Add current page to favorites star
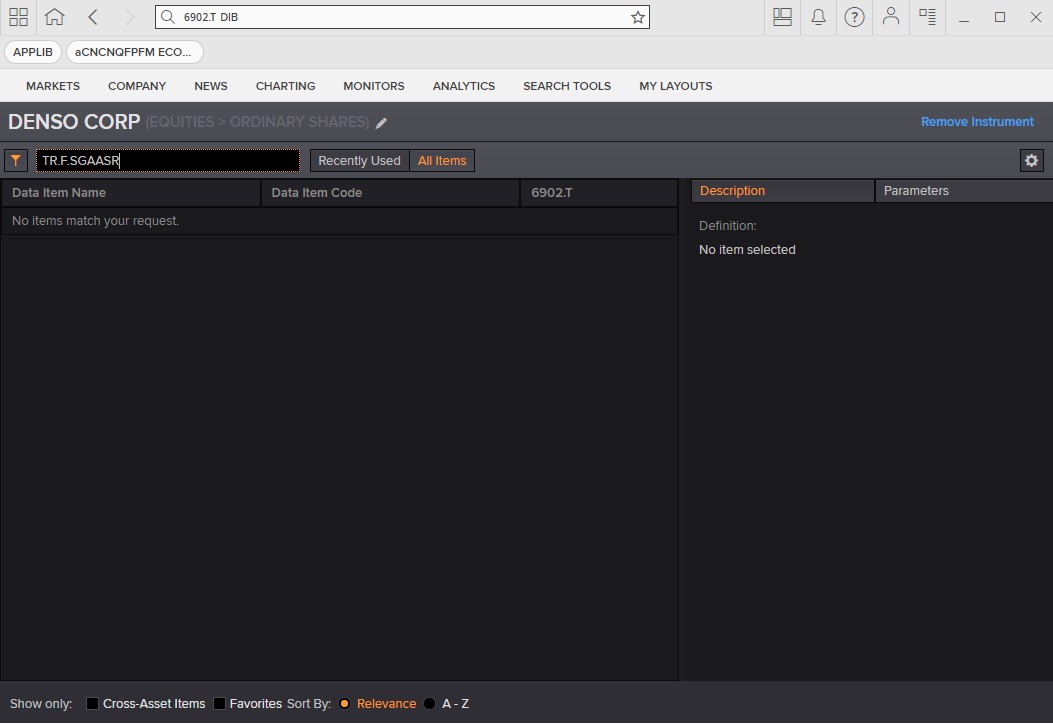 click(x=637, y=17)
